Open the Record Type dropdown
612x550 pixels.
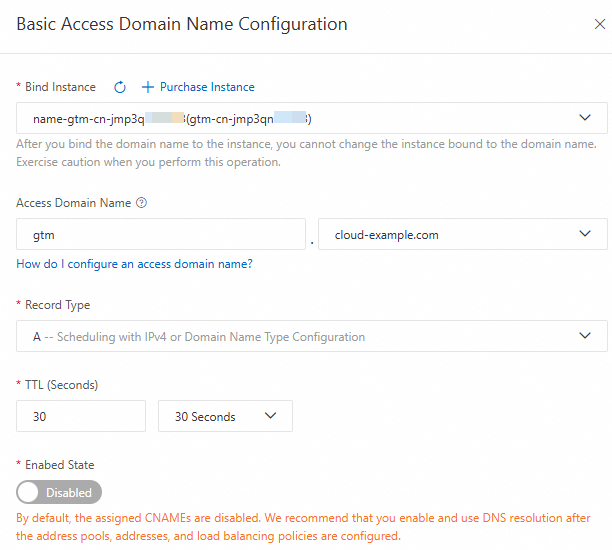coord(311,337)
